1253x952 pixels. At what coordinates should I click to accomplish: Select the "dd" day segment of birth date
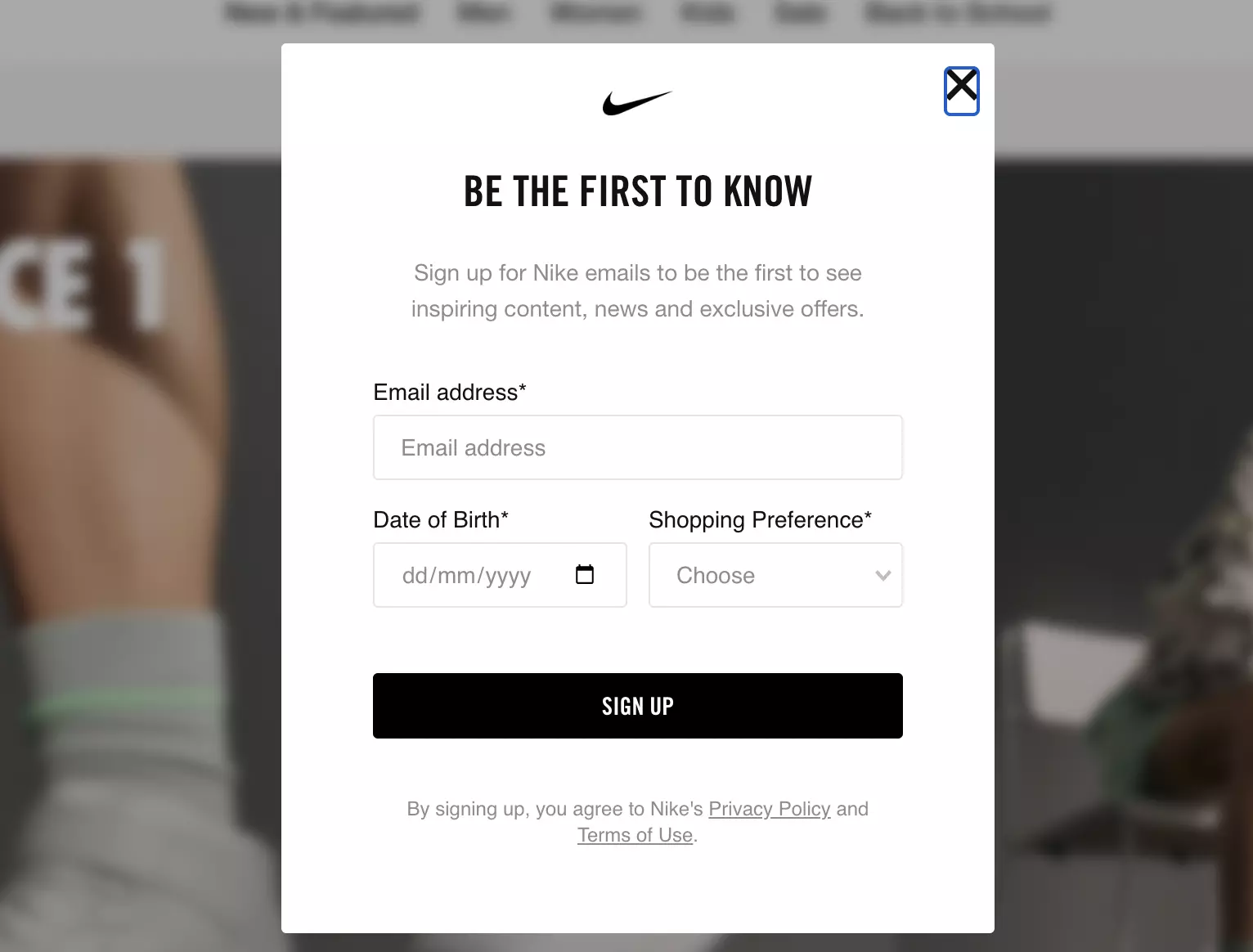pyautogui.click(x=415, y=576)
